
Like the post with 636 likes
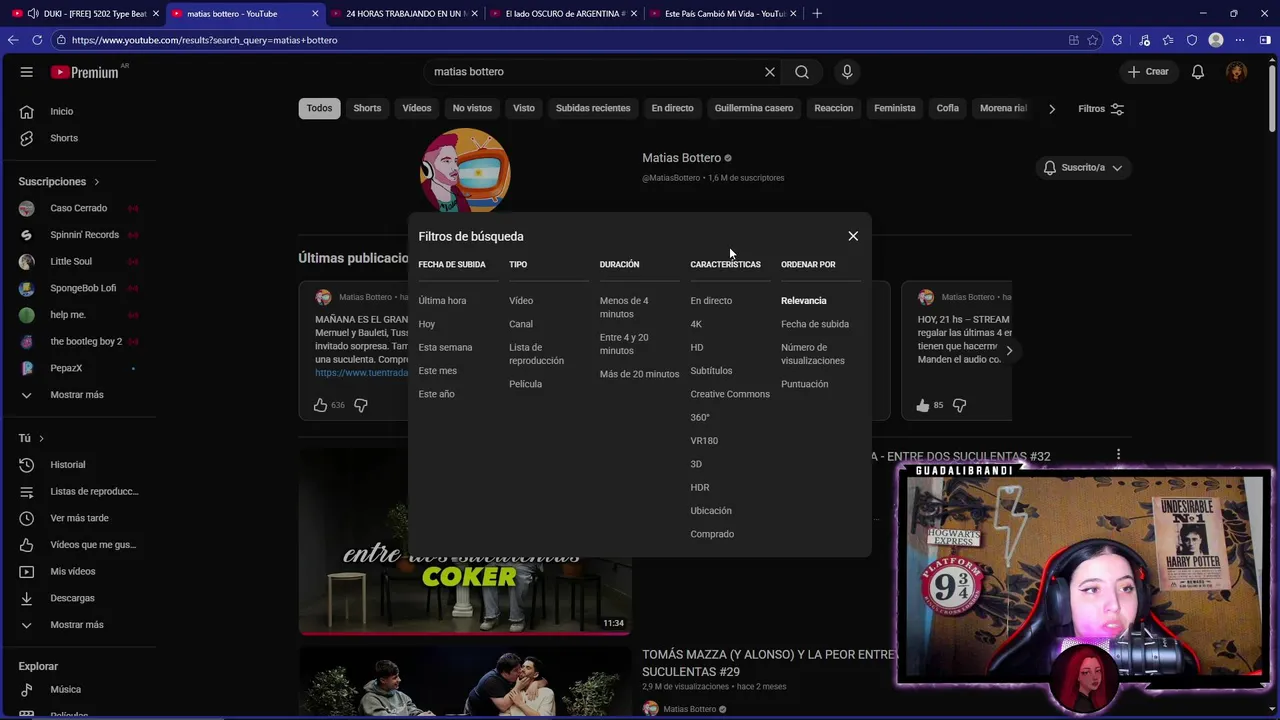tap(320, 405)
